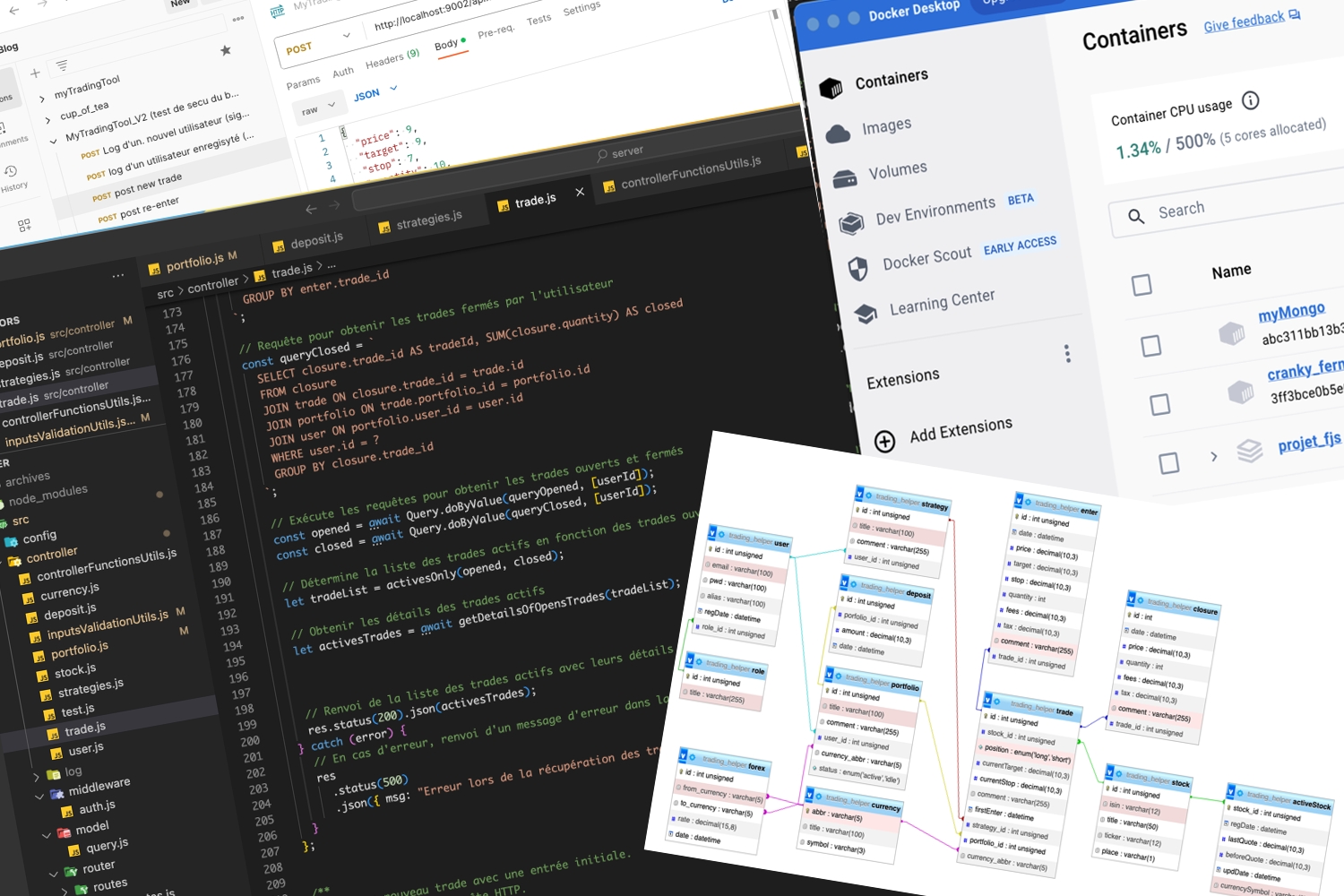Tick the select-all checkbox beside Name in Docker
The height and width of the screenshot is (896, 1344).
tap(1142, 285)
